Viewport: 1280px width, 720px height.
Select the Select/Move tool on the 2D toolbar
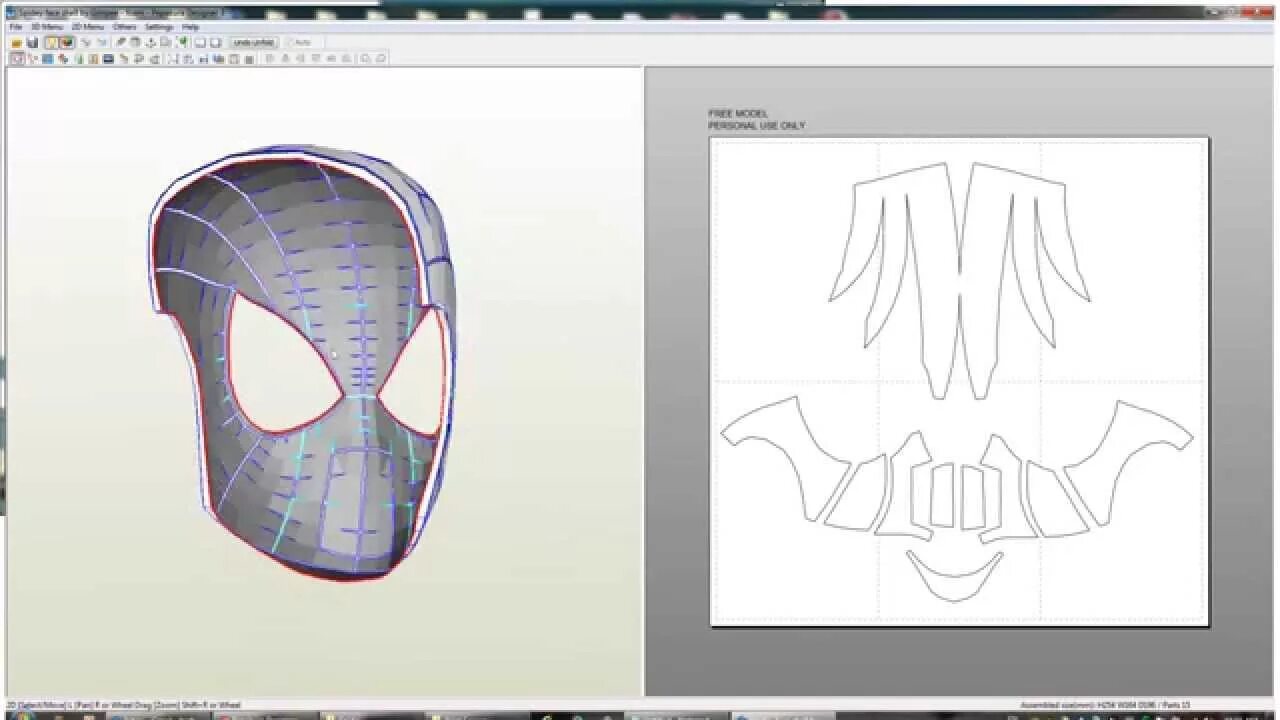coord(17,59)
